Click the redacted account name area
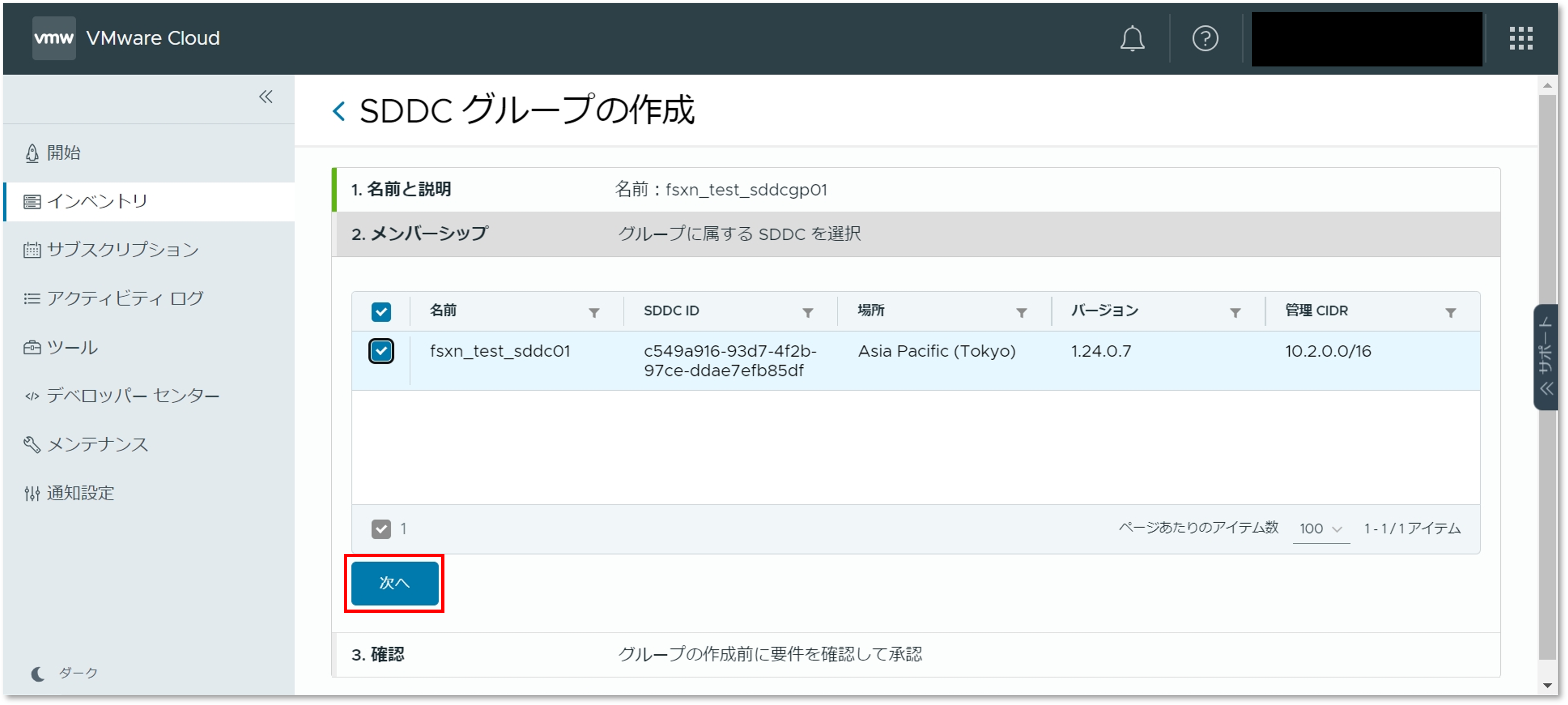This screenshot has height=705, width=1568. click(x=1367, y=39)
